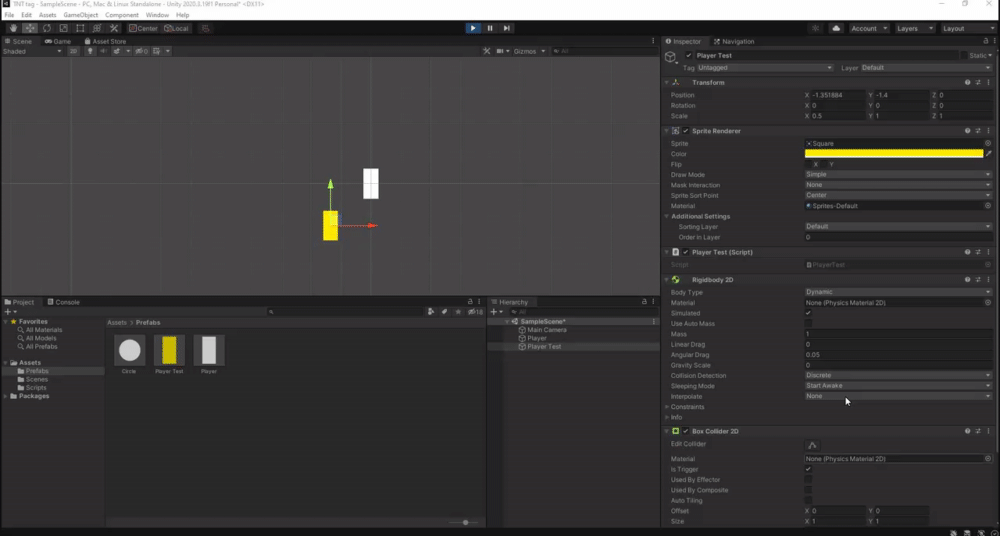Open scene view tools wrench icon
The width and height of the screenshot is (1000, 536).
pos(487,51)
